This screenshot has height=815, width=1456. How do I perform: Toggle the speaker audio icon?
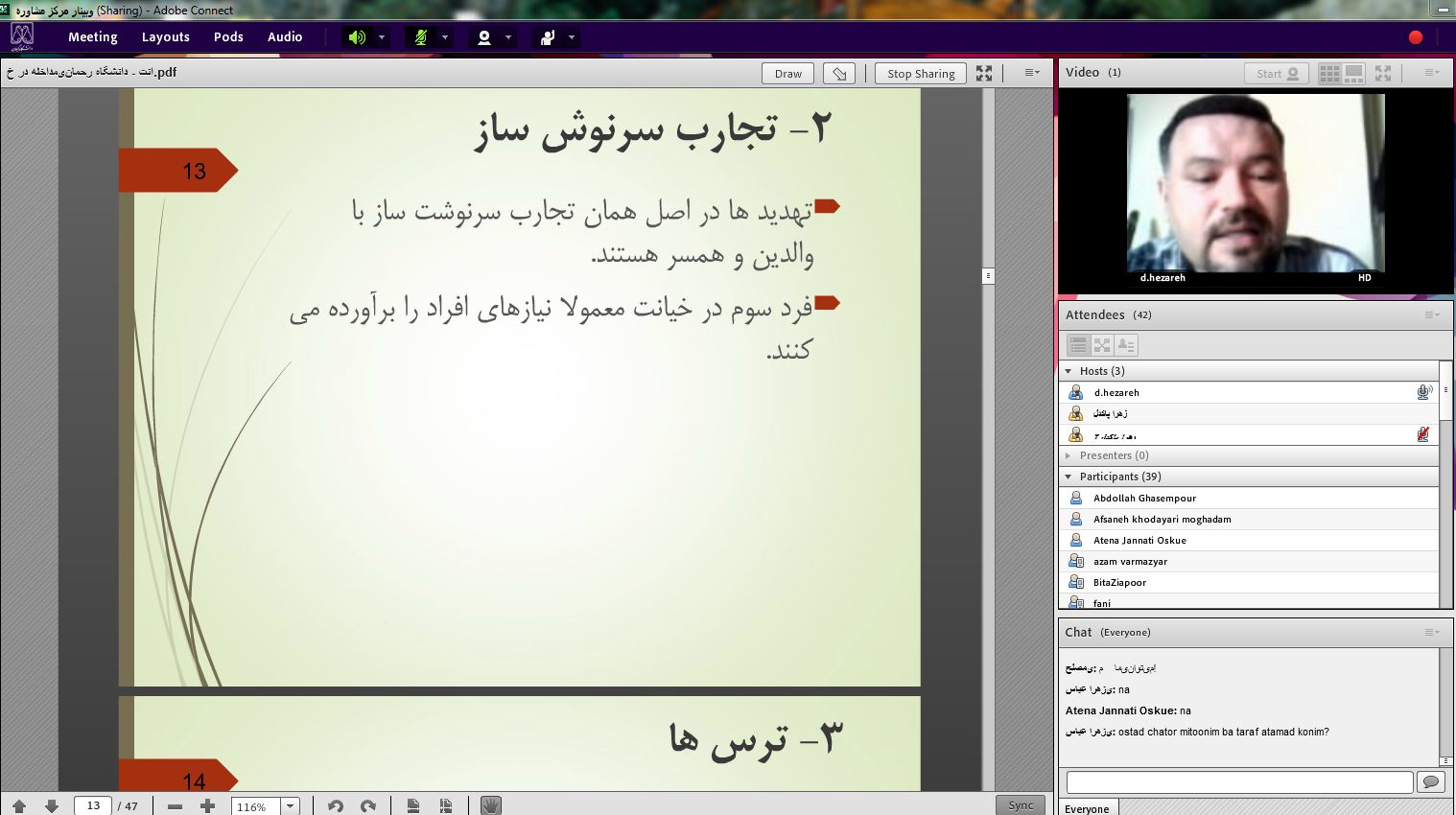(357, 37)
